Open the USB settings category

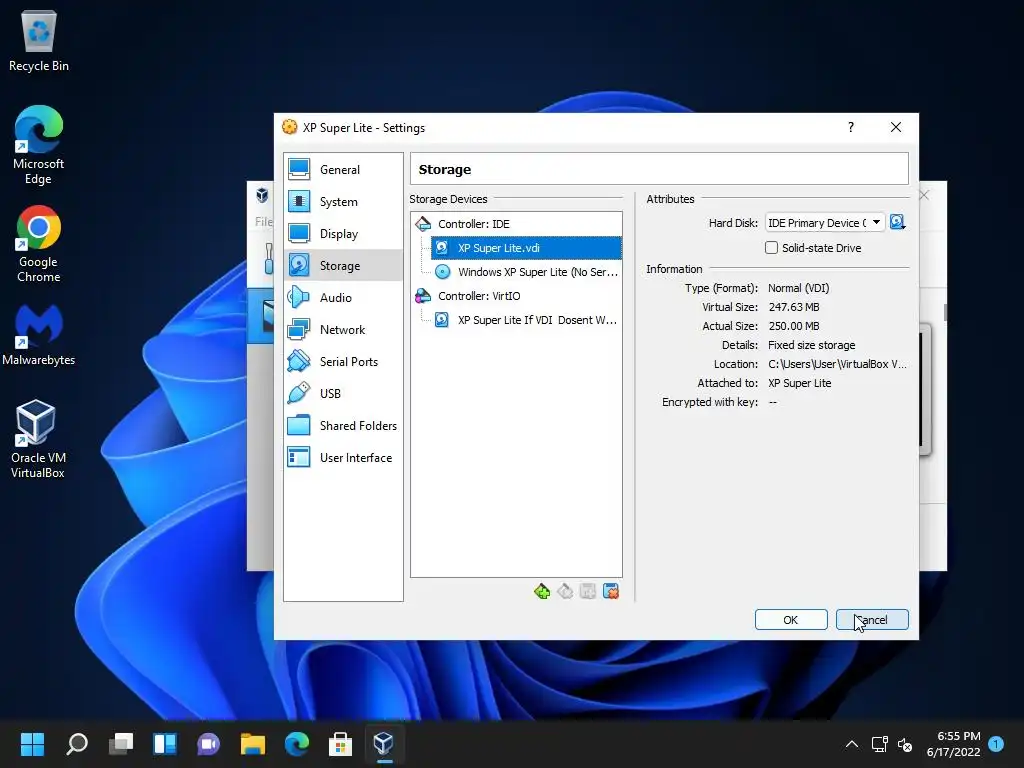pos(343,394)
